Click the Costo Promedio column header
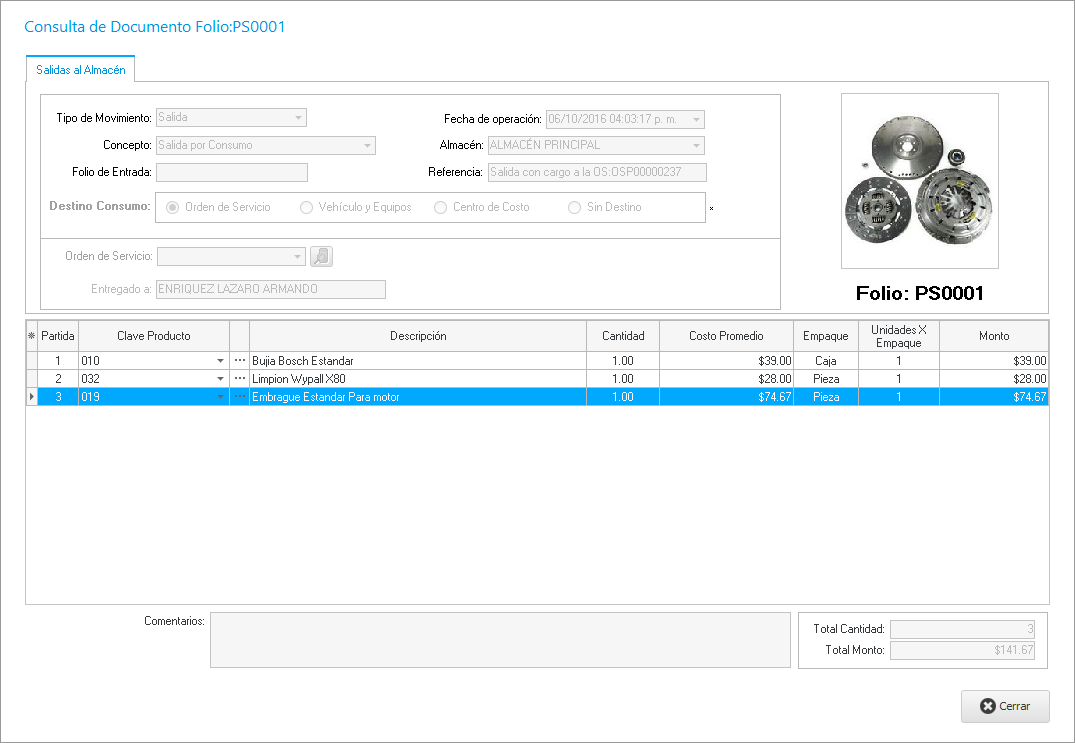Viewport: 1075px width, 743px height. [x=726, y=336]
